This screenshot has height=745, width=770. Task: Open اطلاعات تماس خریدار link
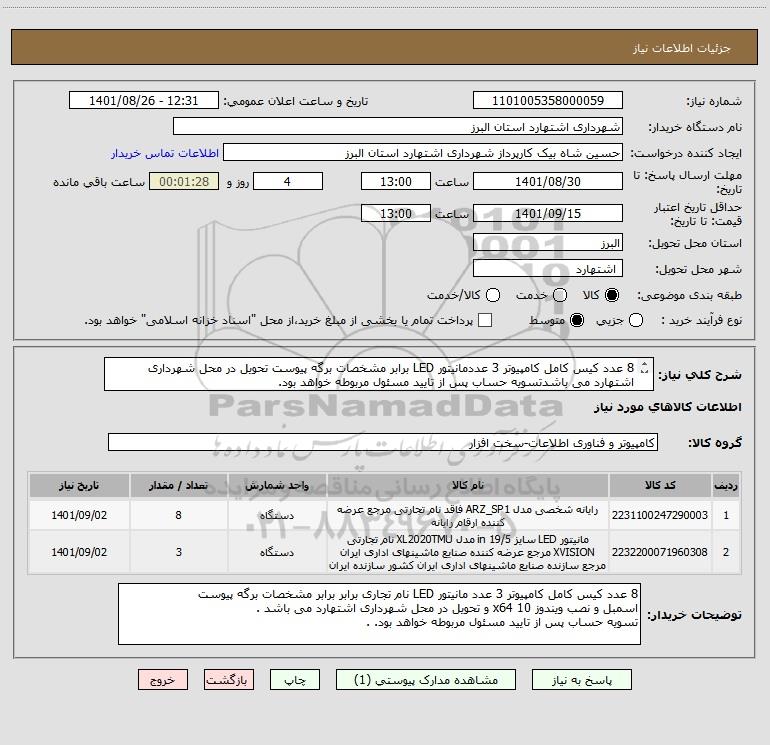(x=165, y=153)
